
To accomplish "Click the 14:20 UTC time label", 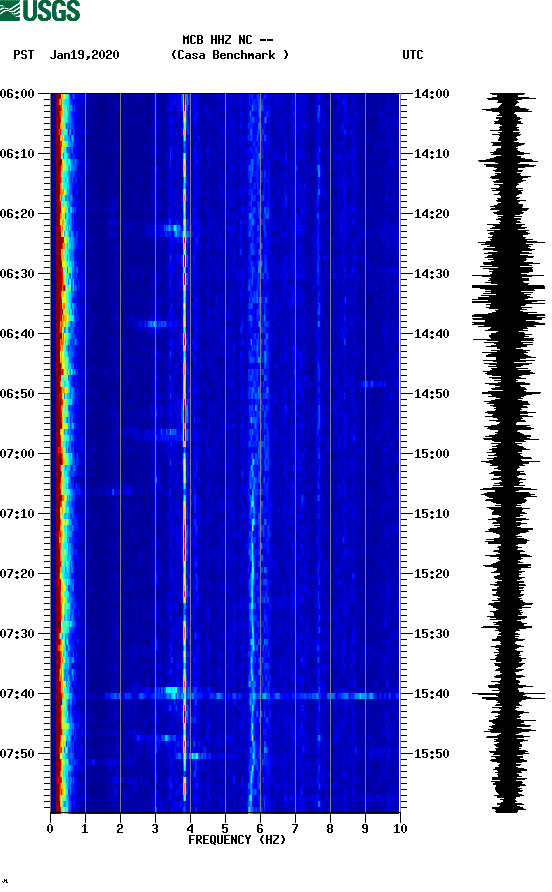I will (x=431, y=214).
